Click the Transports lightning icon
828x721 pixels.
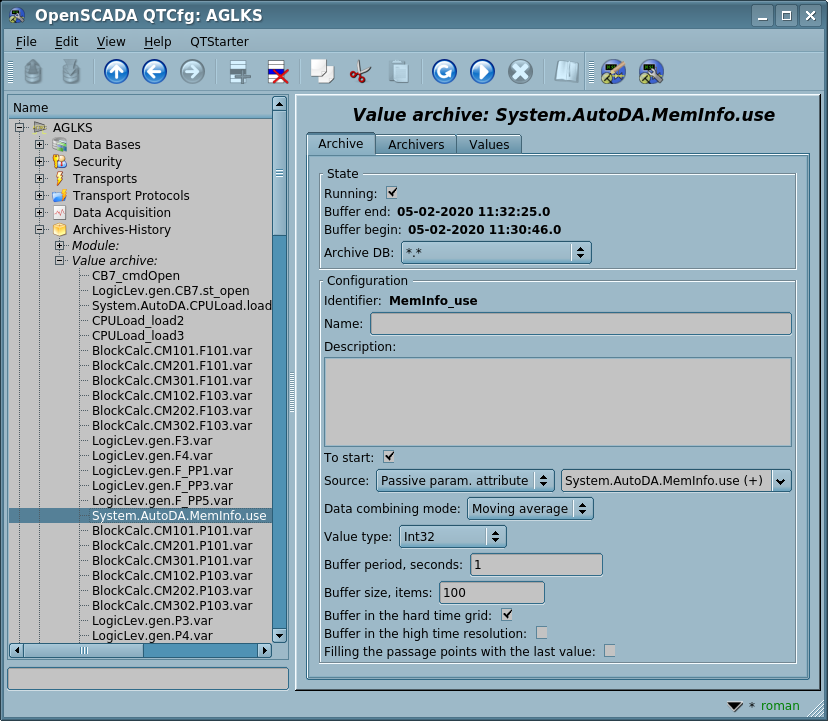[x=60, y=179]
